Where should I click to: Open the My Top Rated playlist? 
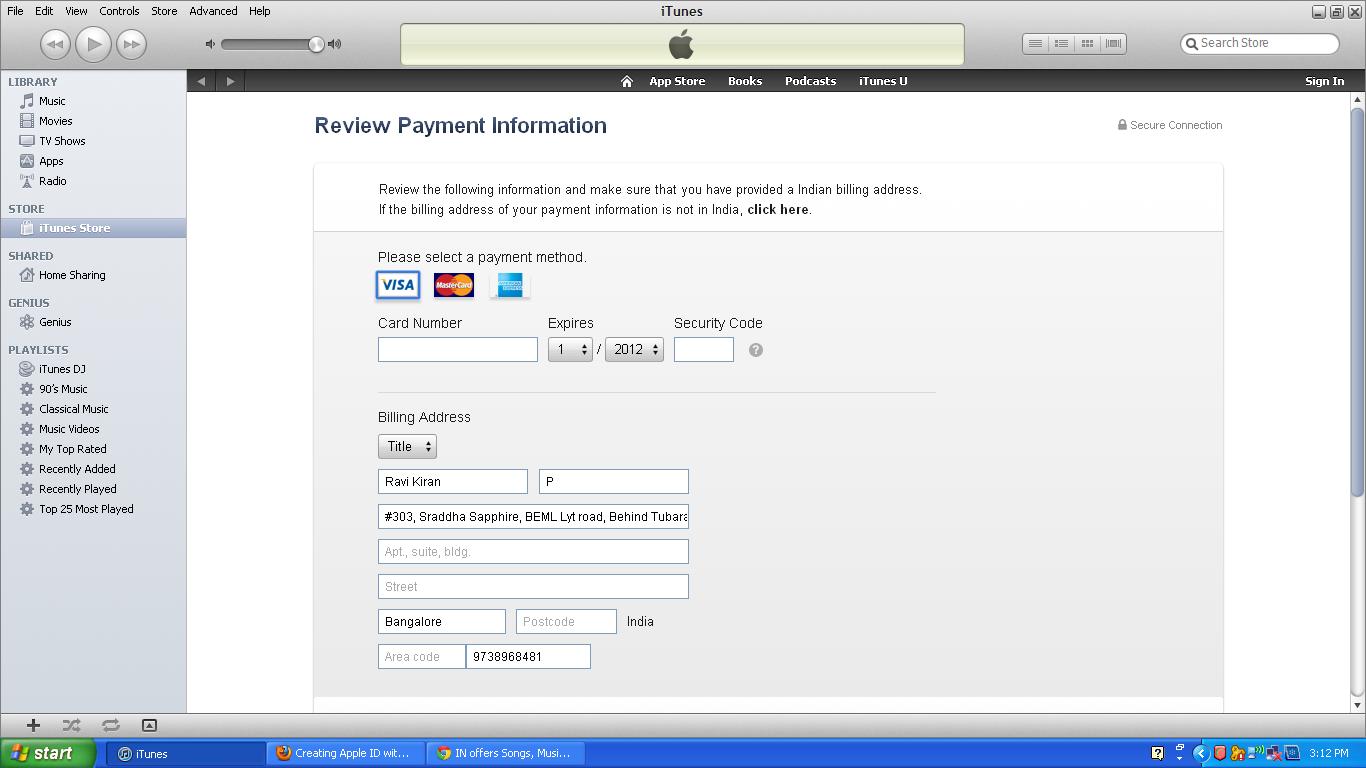tap(72, 449)
